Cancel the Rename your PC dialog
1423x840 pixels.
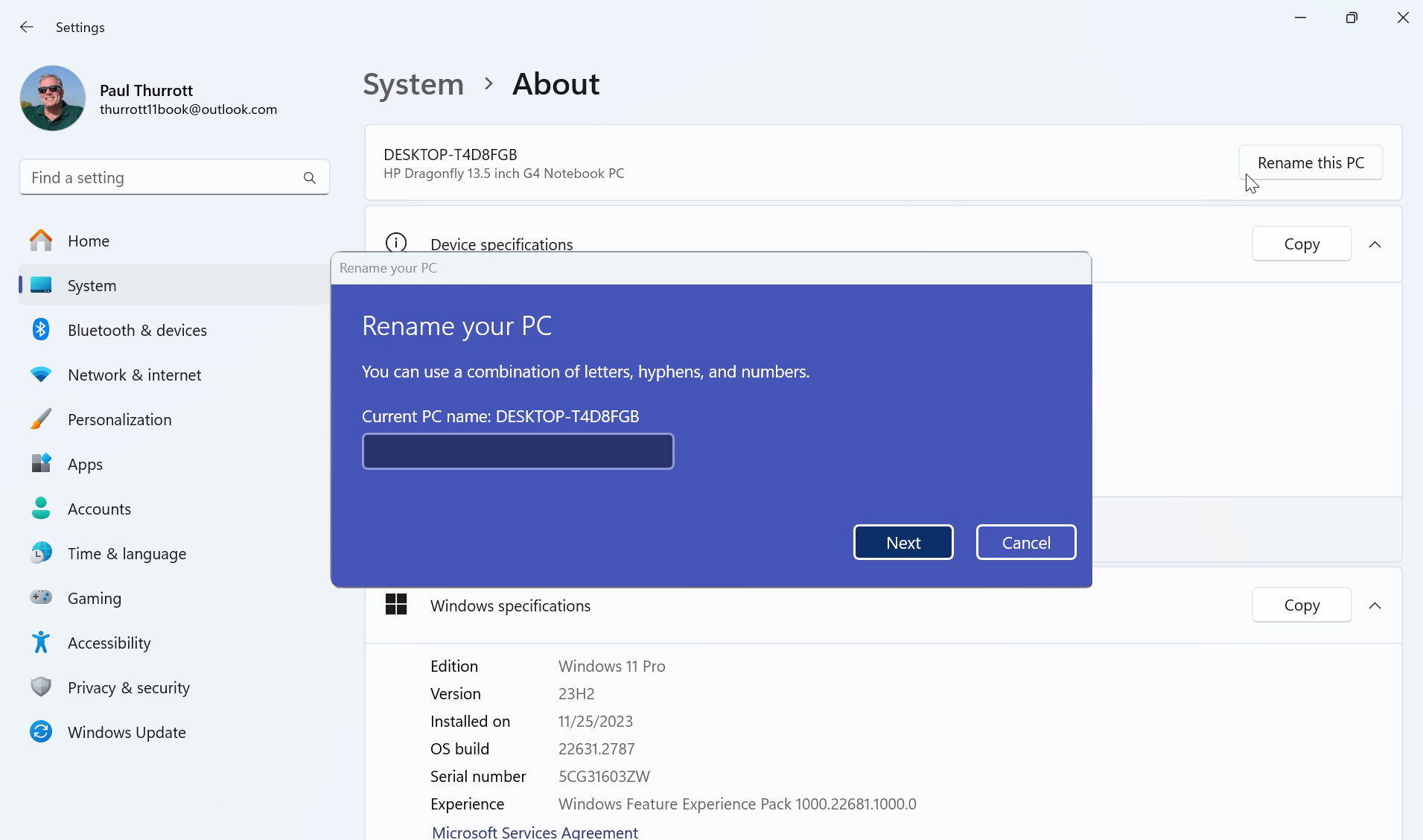(1025, 542)
